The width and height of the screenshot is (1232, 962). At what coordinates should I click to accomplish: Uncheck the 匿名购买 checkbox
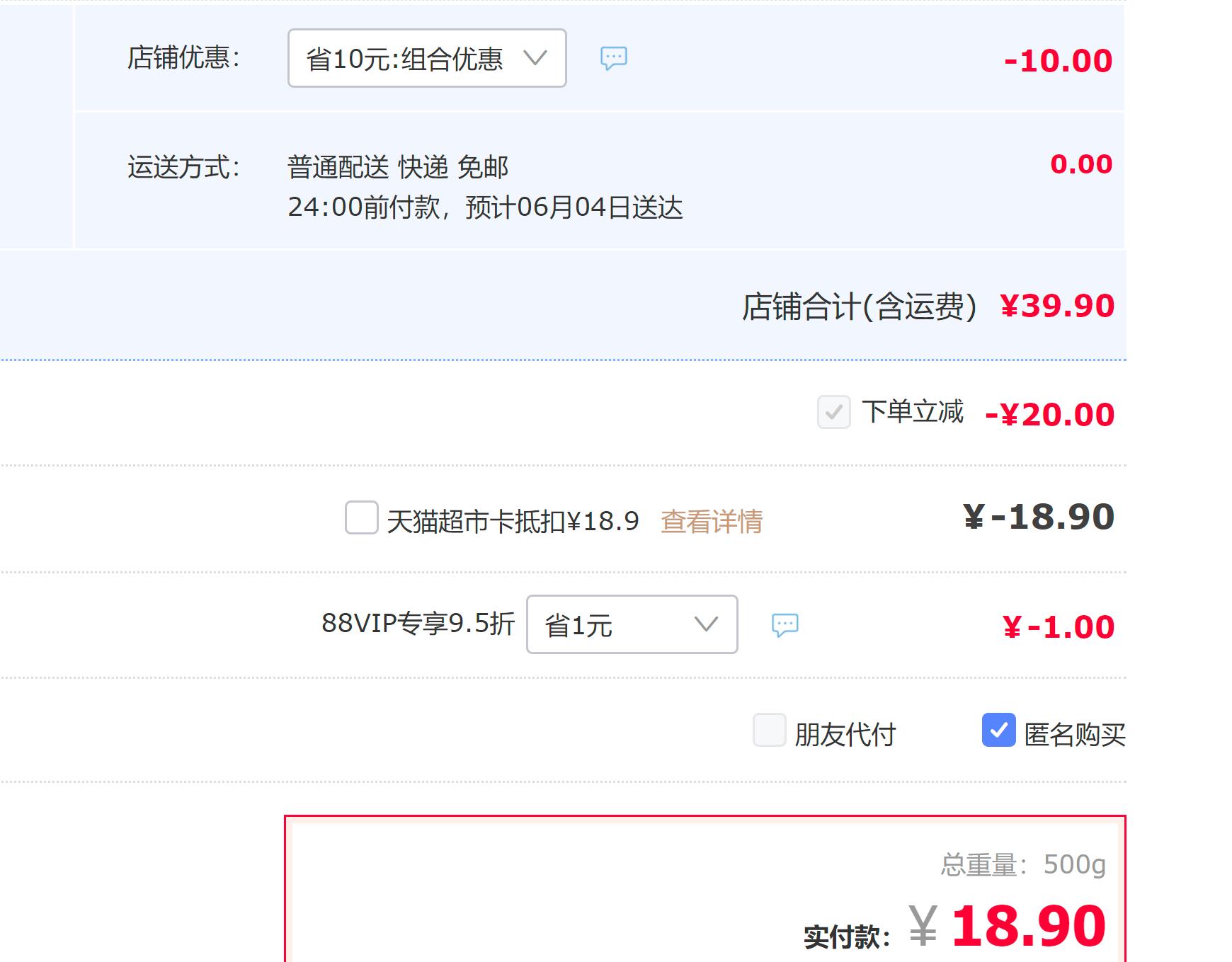pos(998,730)
